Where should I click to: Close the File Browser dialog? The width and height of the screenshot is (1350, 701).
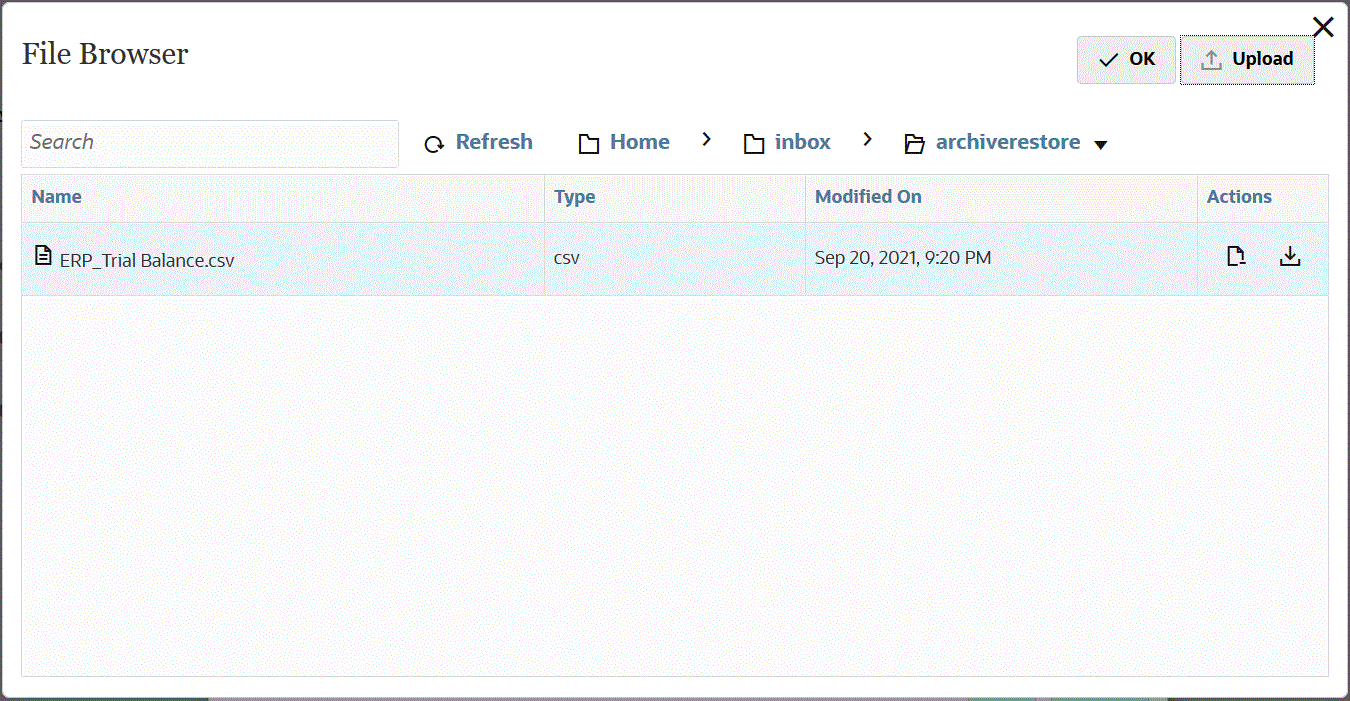[x=1323, y=27]
